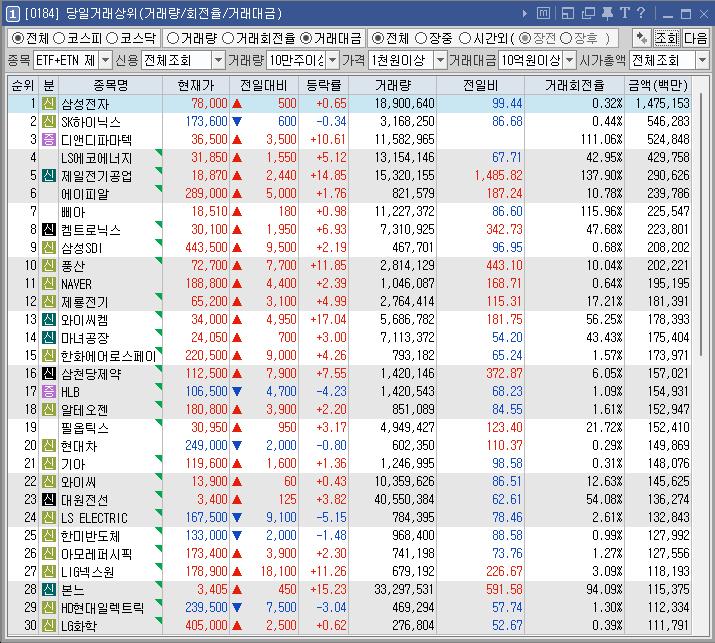This screenshot has height=643, width=715.
Task: Select the 코스닥 radio button
Action: (x=112, y=38)
